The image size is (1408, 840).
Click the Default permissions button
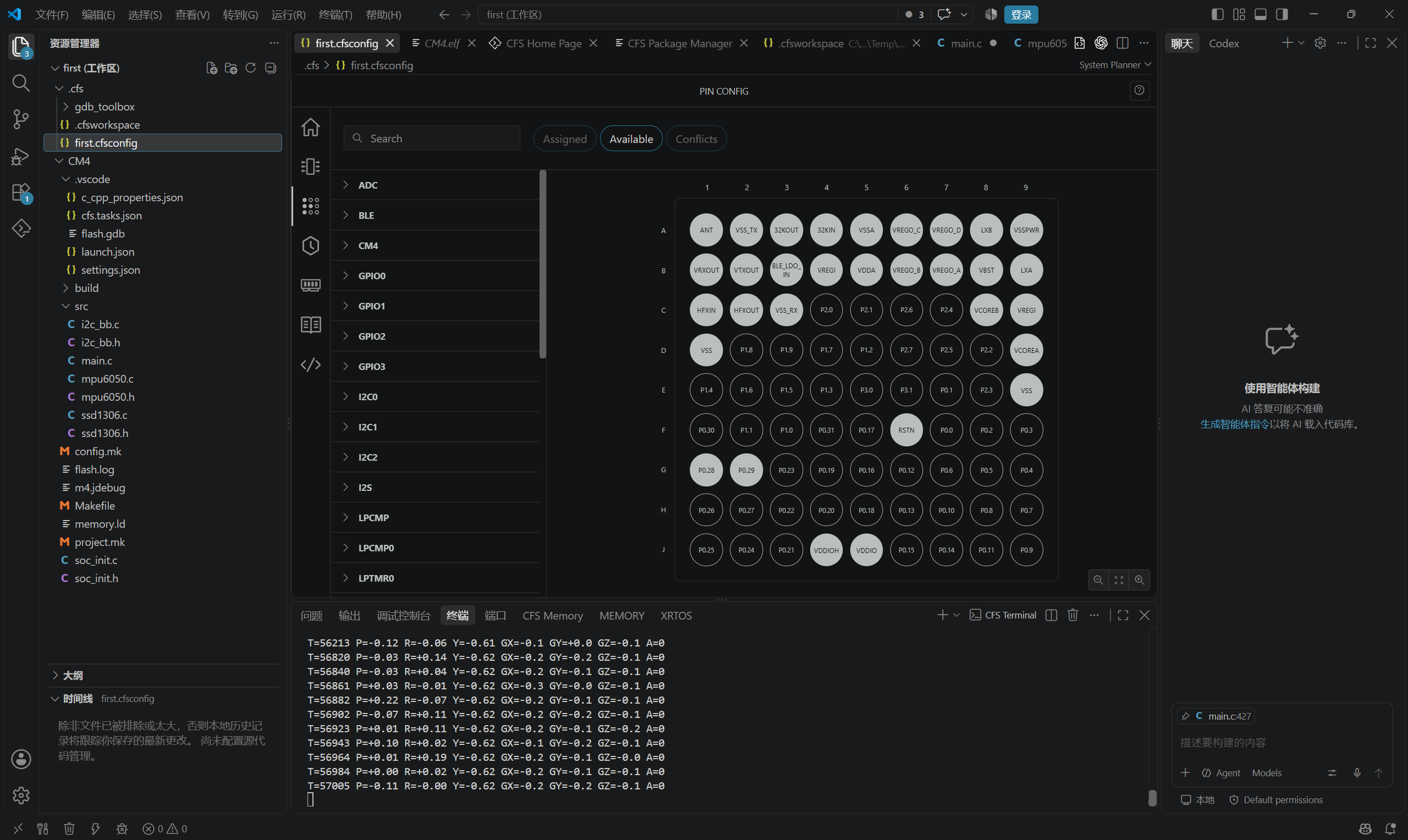coord(1276,800)
